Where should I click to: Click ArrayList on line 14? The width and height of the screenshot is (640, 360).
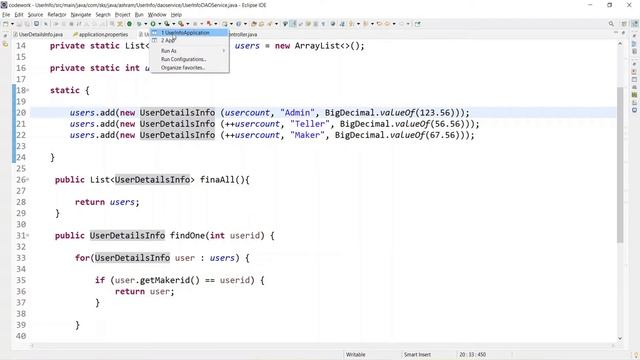pos(317,46)
